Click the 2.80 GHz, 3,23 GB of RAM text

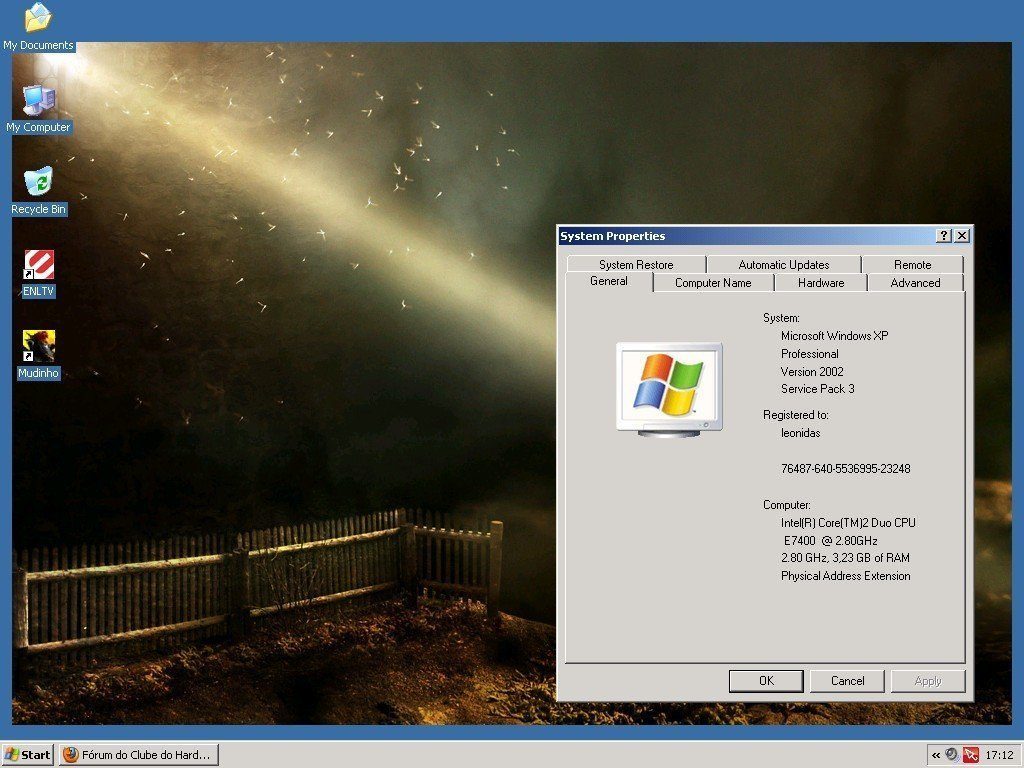[x=845, y=558]
